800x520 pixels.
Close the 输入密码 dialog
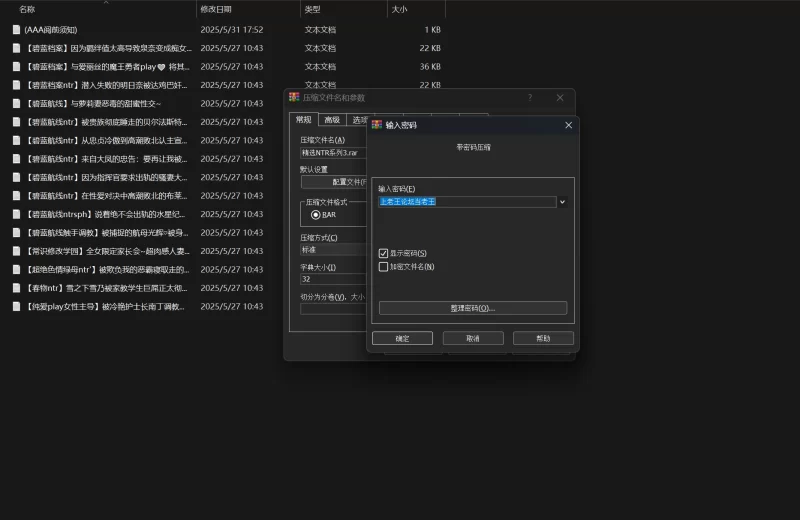tap(568, 125)
